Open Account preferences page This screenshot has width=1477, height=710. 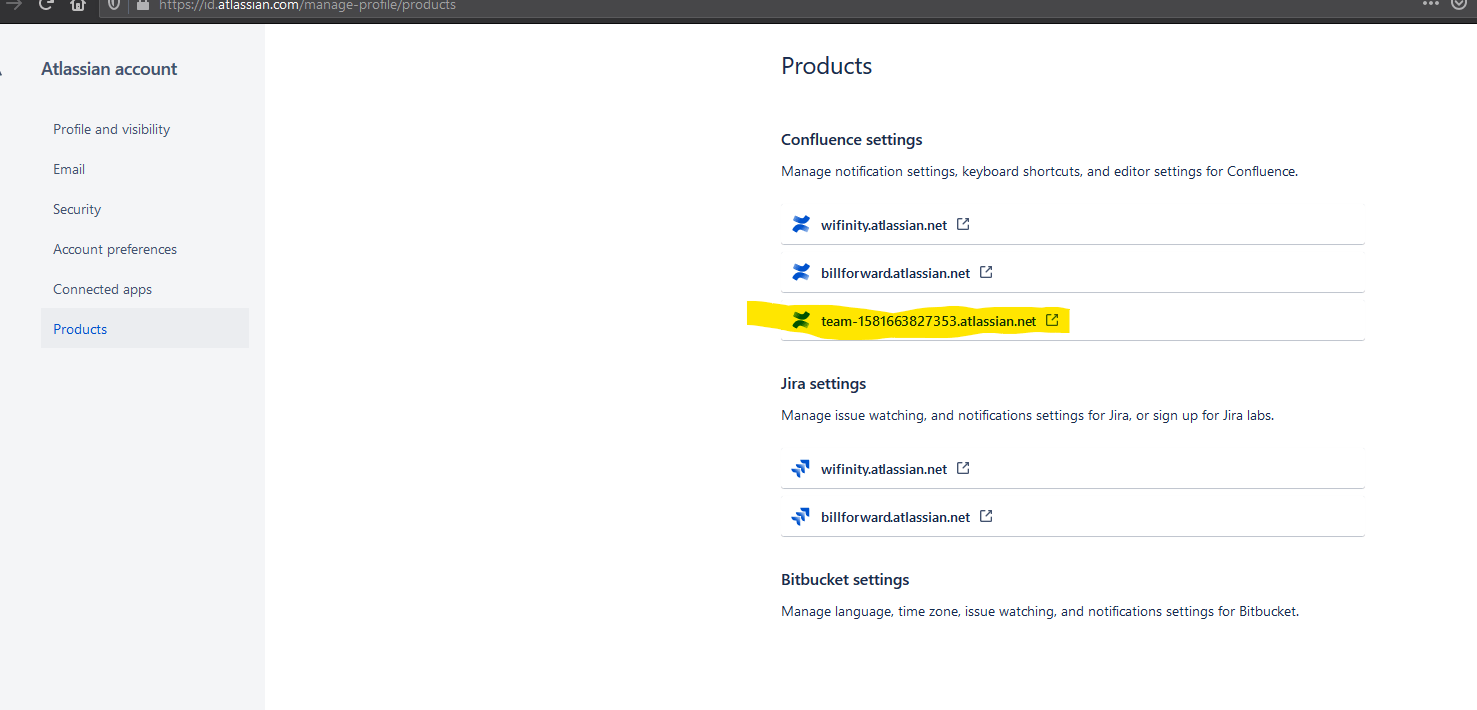click(x=115, y=249)
